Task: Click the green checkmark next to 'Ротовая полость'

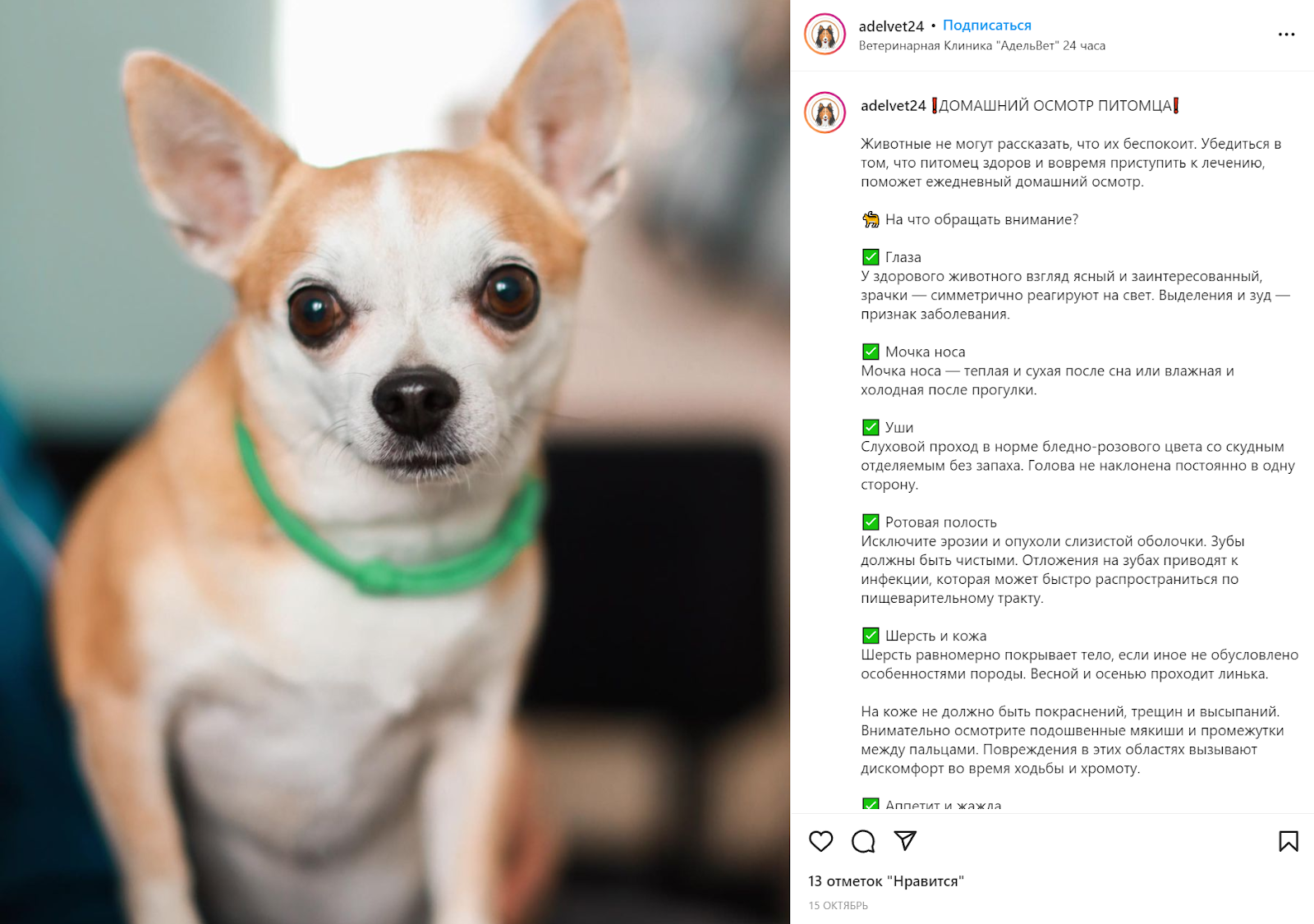Action: tap(871, 522)
